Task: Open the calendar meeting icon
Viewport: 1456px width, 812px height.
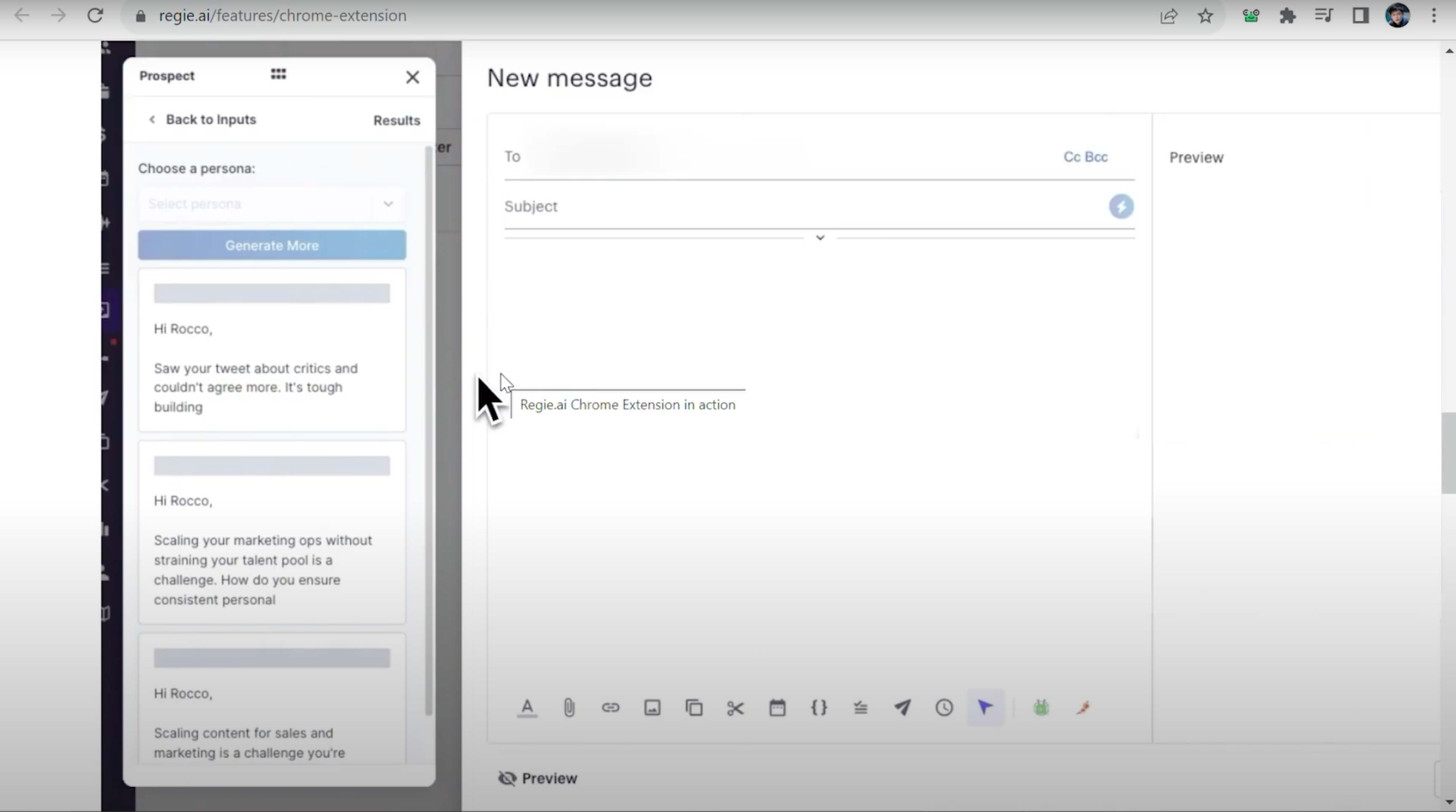Action: [x=777, y=708]
